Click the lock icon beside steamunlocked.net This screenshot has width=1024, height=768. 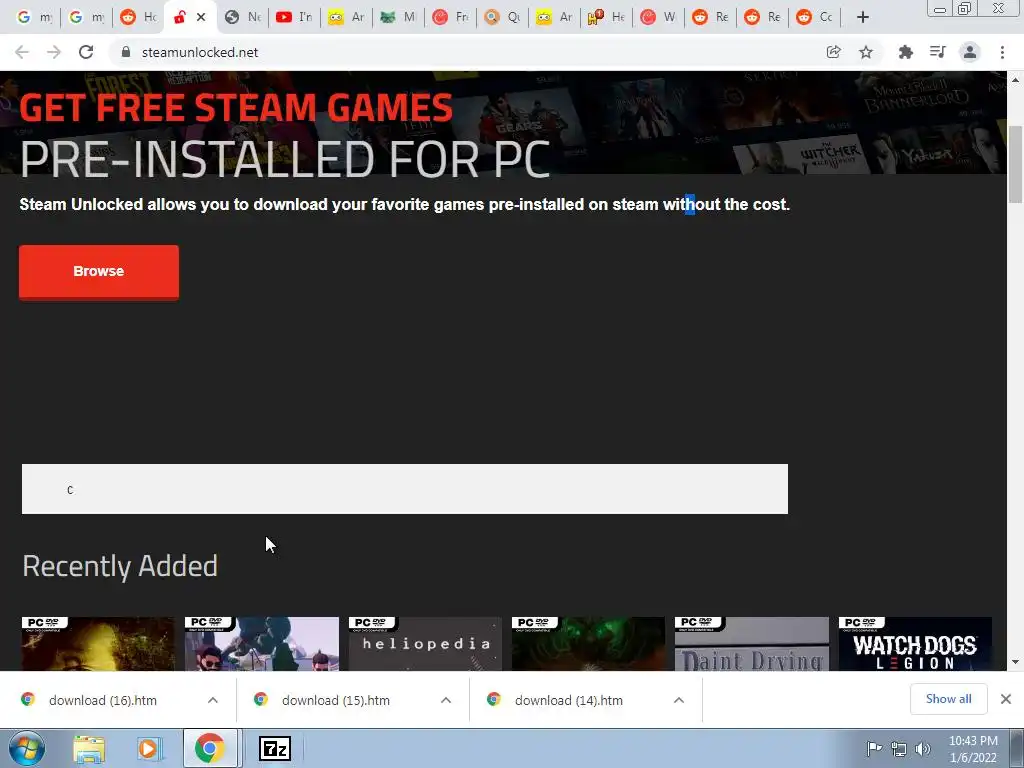[x=126, y=52]
